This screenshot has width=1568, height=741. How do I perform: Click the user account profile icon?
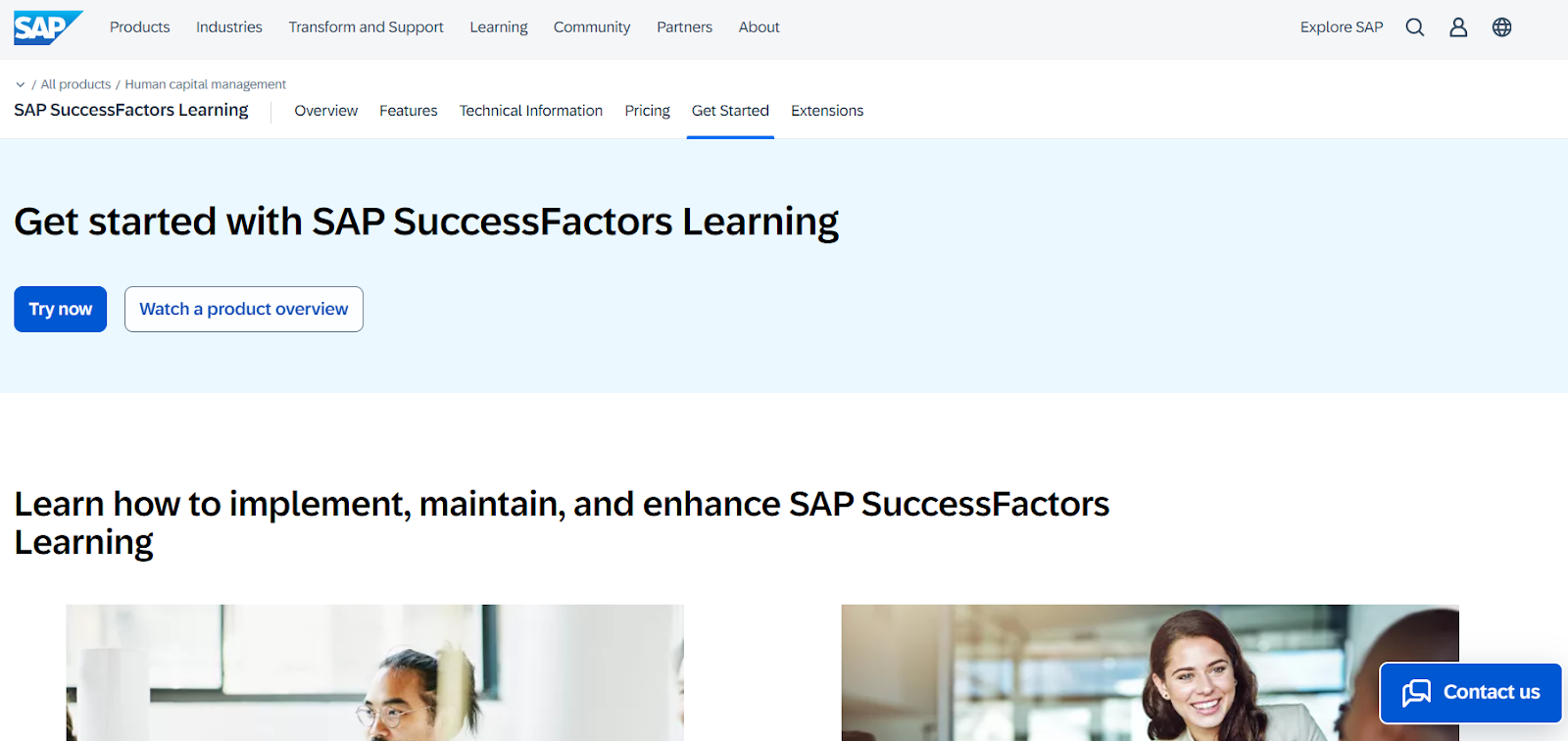tap(1457, 26)
